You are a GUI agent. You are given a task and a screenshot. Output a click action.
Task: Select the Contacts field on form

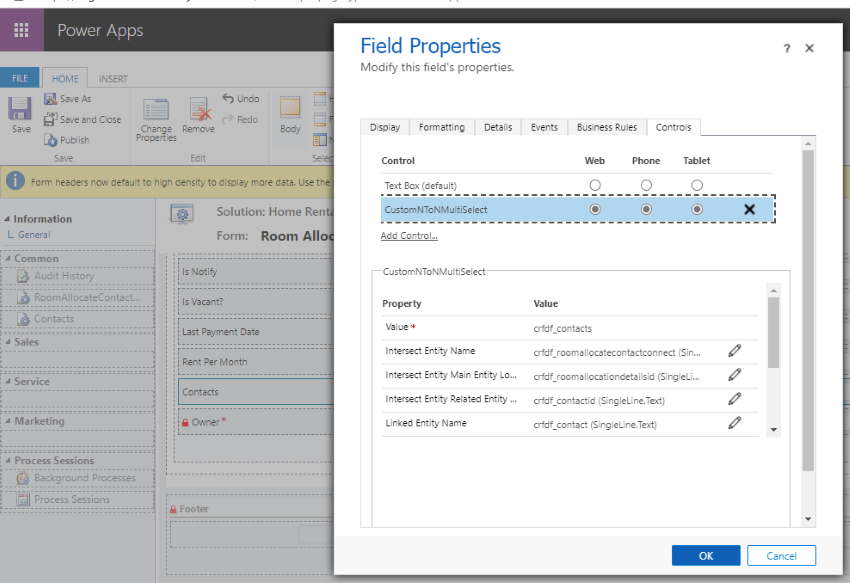pos(256,392)
